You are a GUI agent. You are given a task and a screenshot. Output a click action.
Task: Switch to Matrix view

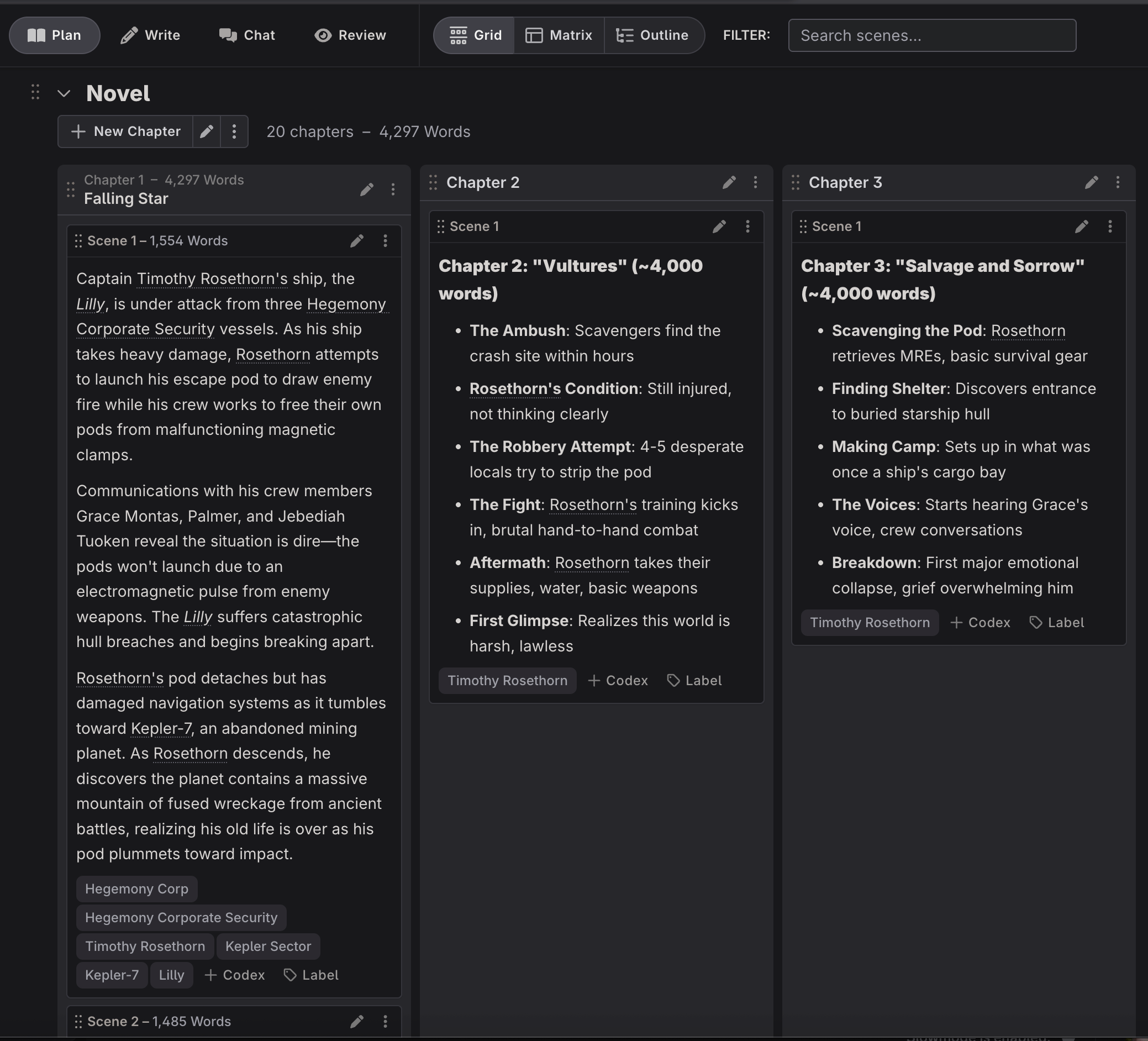click(x=559, y=35)
